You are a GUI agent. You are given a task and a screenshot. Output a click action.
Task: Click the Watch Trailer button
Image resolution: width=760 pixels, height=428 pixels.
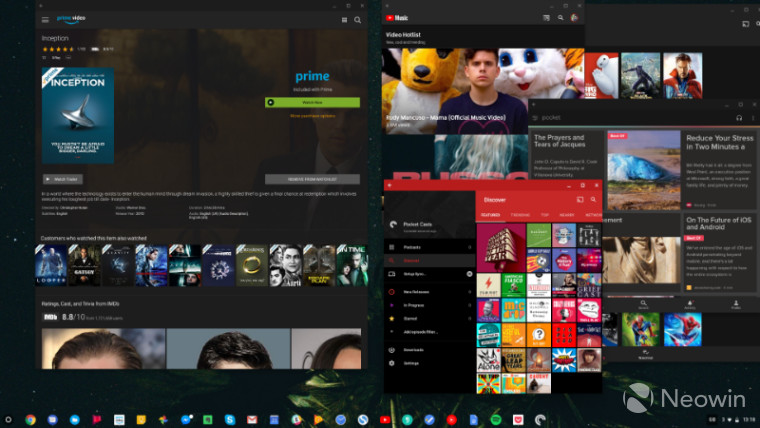[63, 179]
